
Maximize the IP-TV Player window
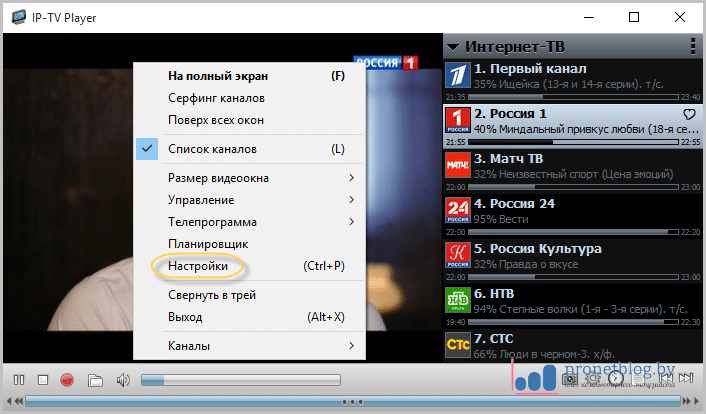(x=634, y=17)
